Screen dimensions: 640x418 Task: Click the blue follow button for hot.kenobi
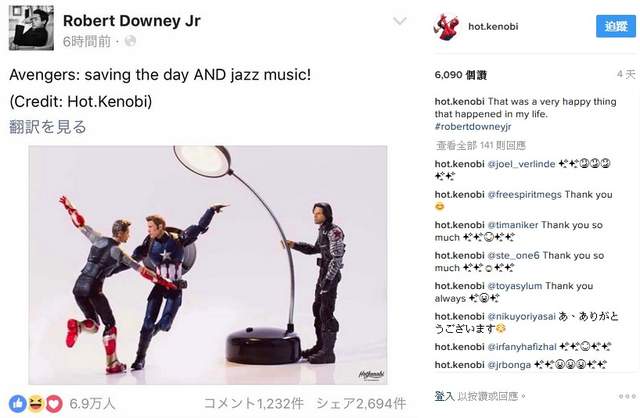pyautogui.click(x=616, y=27)
